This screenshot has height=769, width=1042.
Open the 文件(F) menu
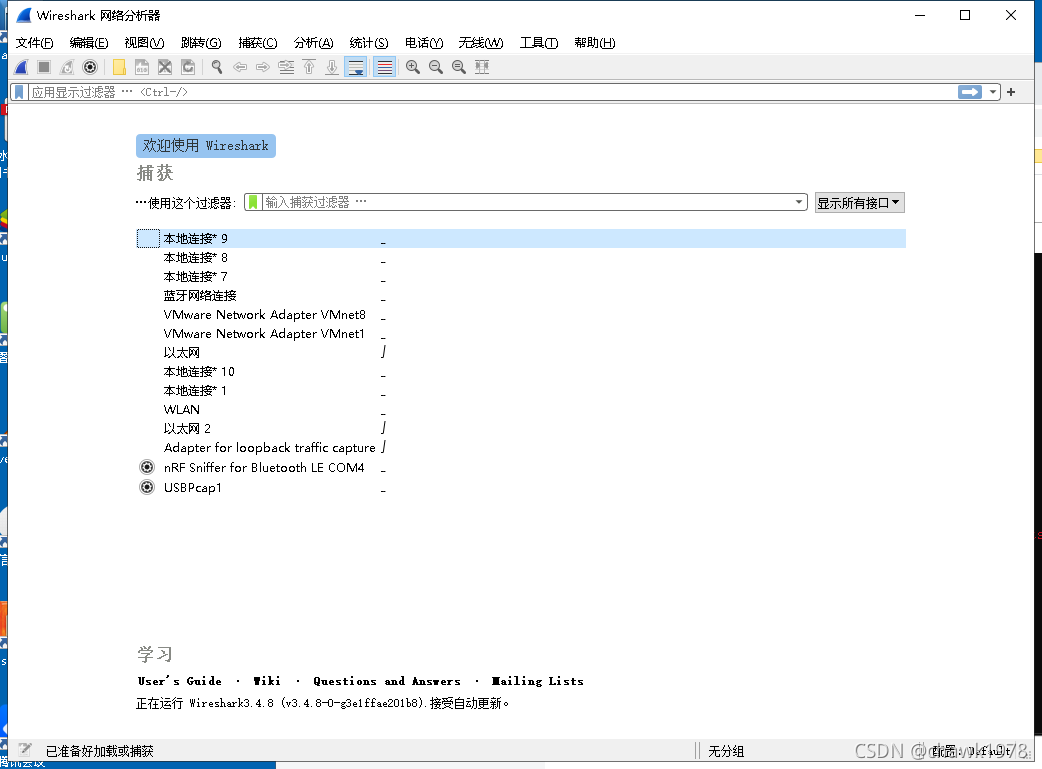point(35,43)
